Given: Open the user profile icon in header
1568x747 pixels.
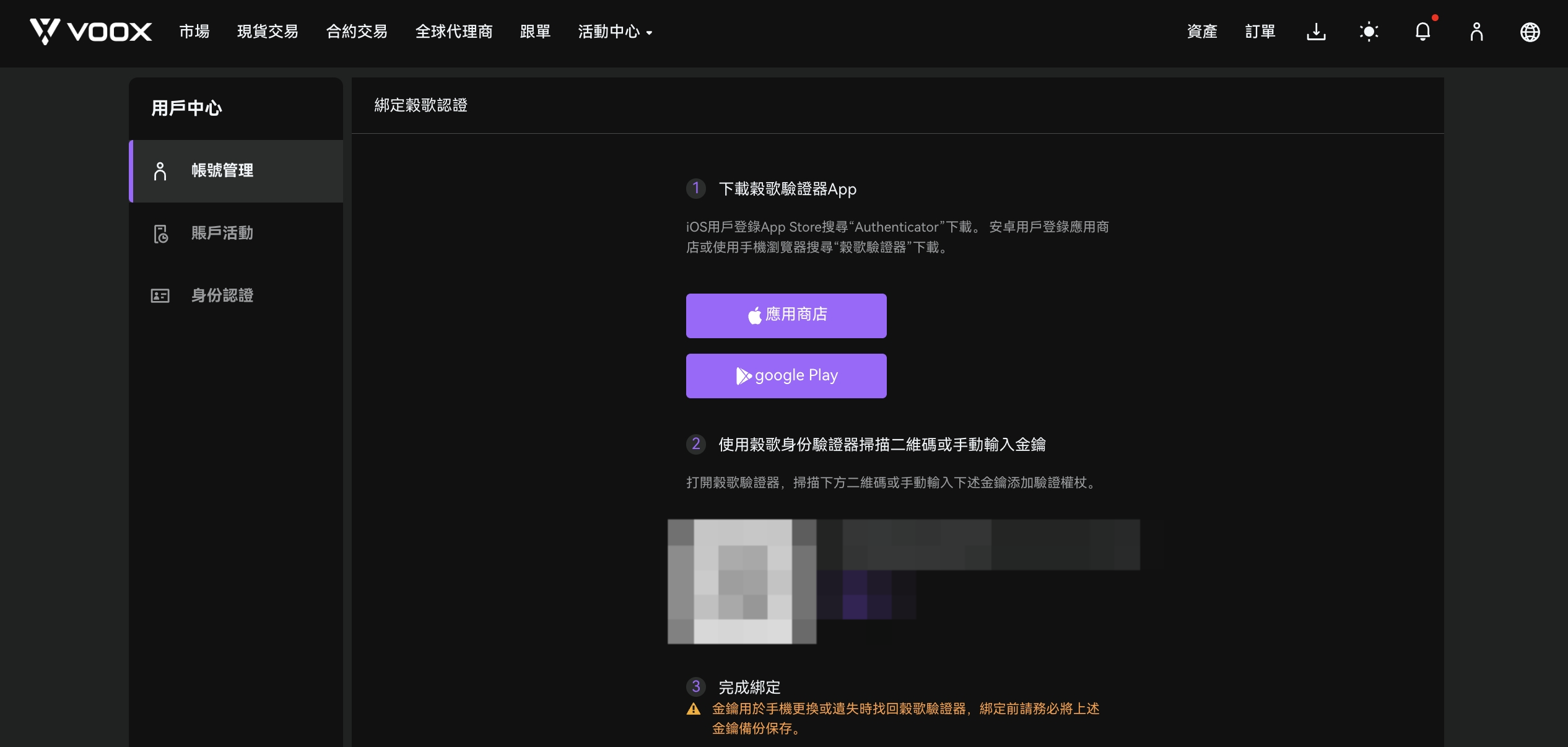Looking at the screenshot, I should pos(1477,32).
